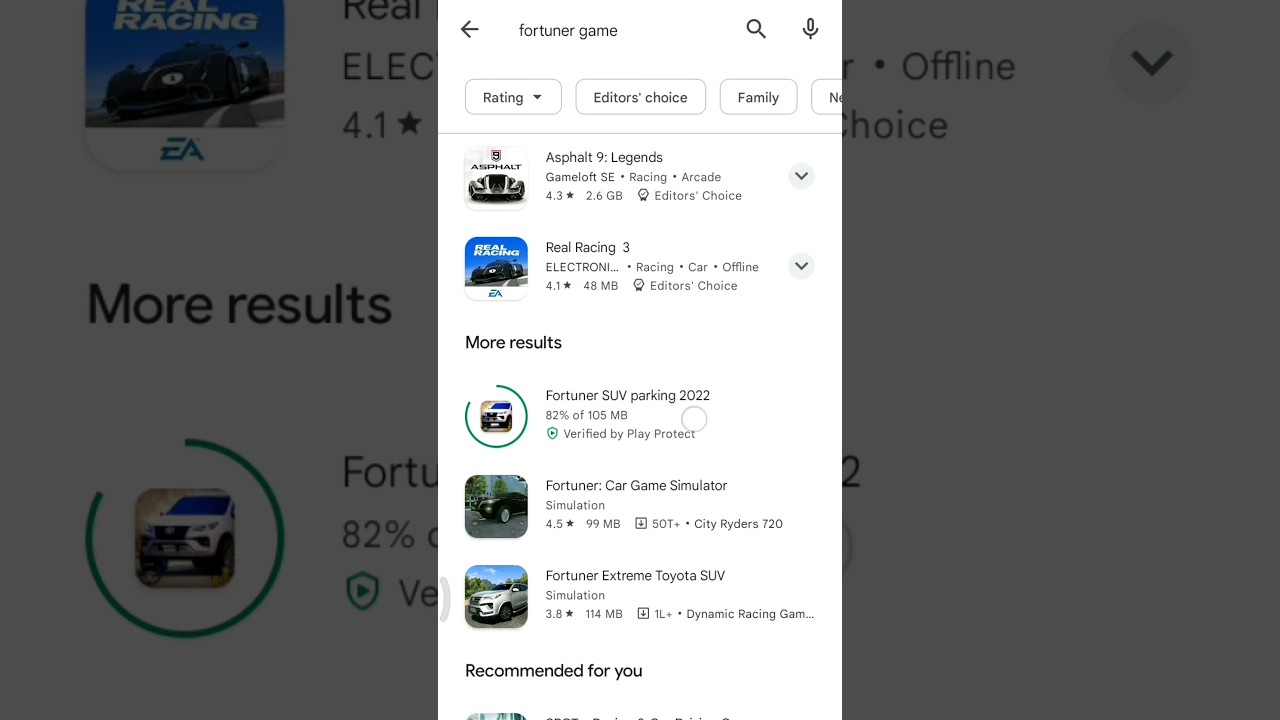
Task: Open the Rating dropdown filter
Action: 513,97
